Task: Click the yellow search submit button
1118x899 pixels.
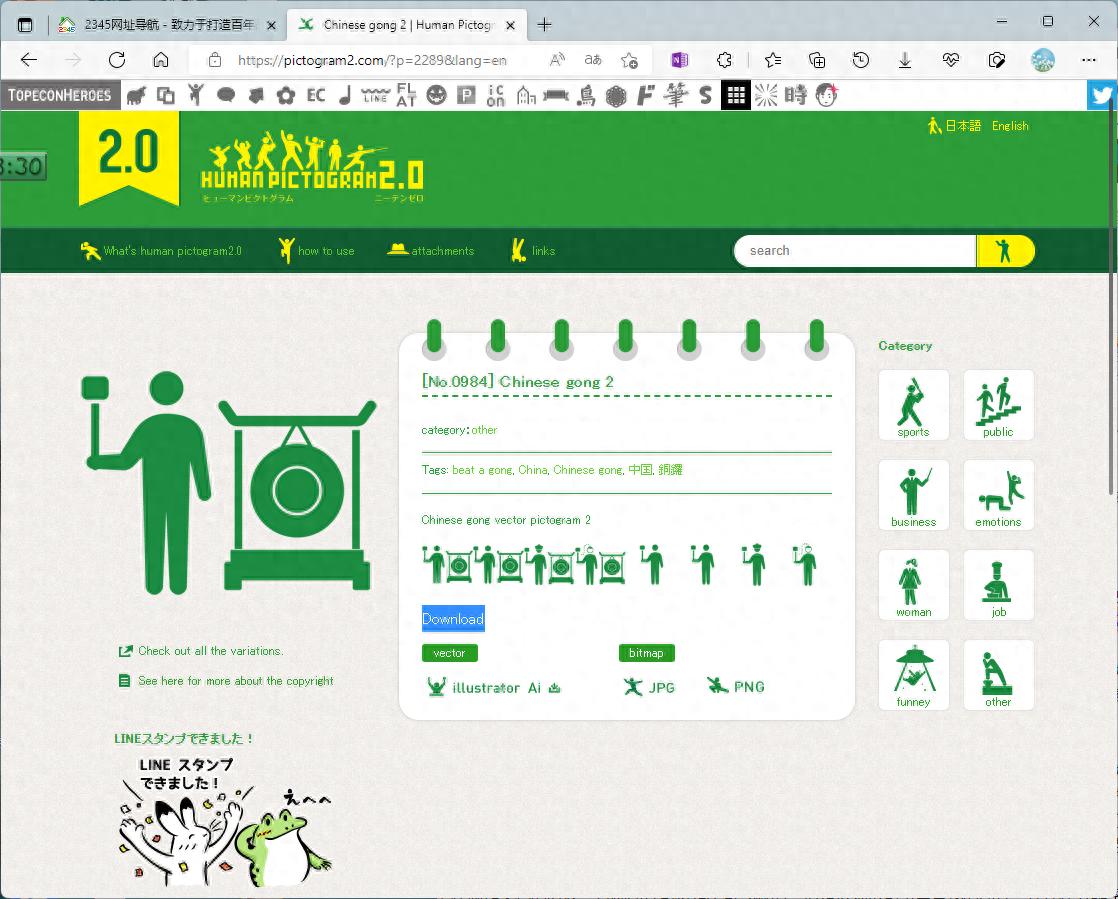Action: point(1005,251)
